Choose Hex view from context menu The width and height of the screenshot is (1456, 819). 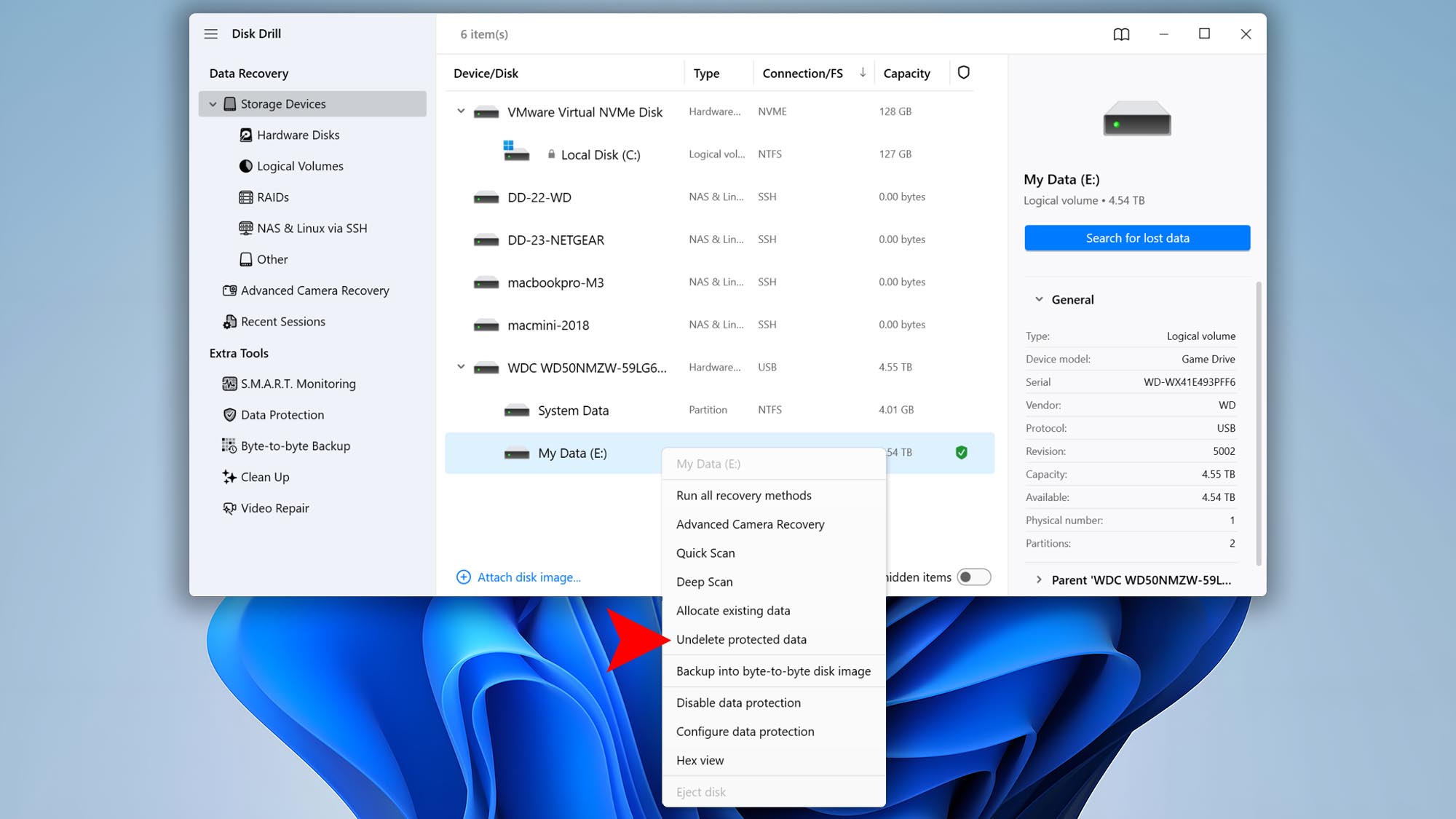[773, 760]
